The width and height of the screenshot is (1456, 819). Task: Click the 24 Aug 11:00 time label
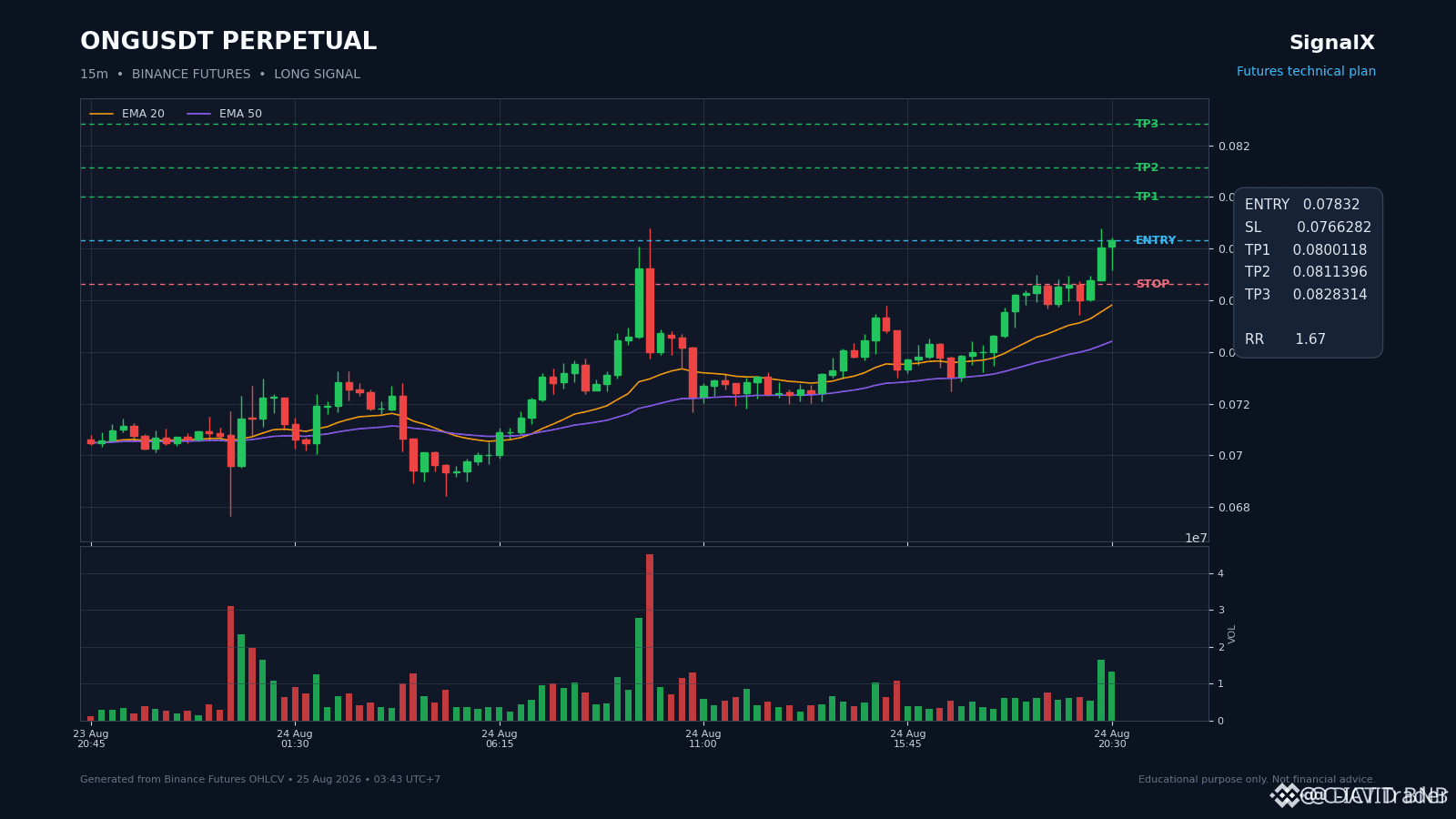point(703,739)
